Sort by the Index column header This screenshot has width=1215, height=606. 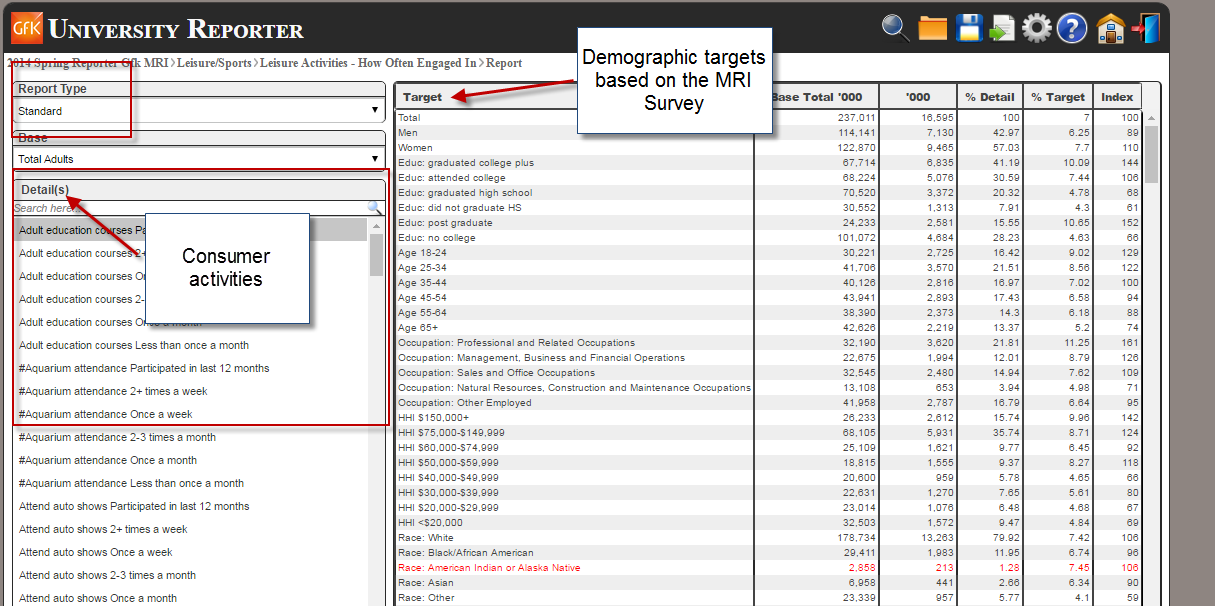coord(1117,97)
